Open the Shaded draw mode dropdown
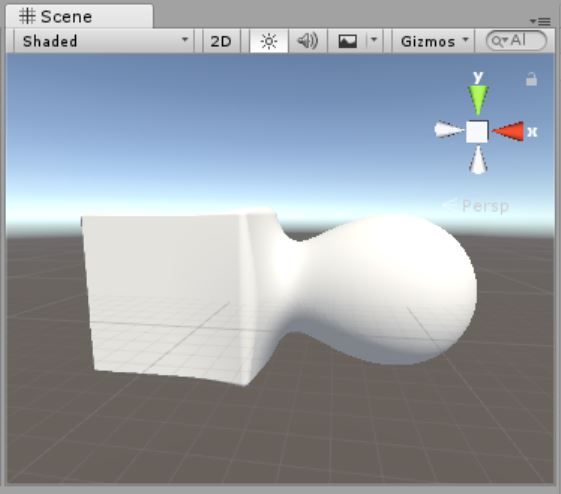Viewport: 561px width, 494px height. (104, 41)
